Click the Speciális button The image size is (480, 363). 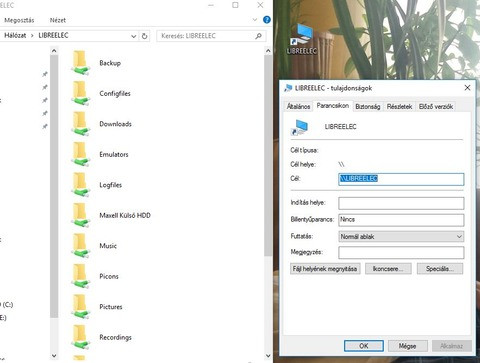pos(440,269)
